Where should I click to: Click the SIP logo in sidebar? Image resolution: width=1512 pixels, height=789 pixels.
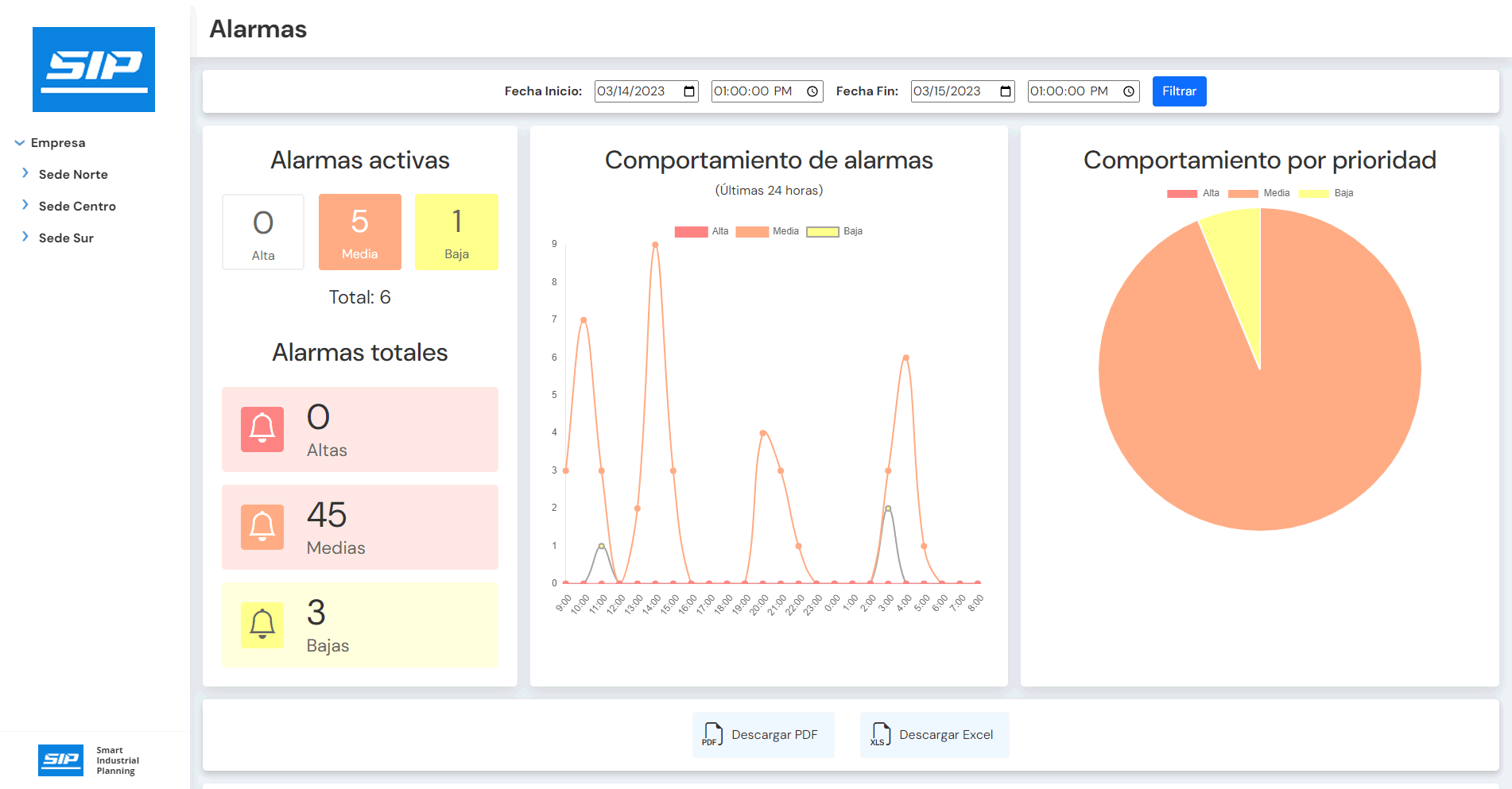point(94,69)
